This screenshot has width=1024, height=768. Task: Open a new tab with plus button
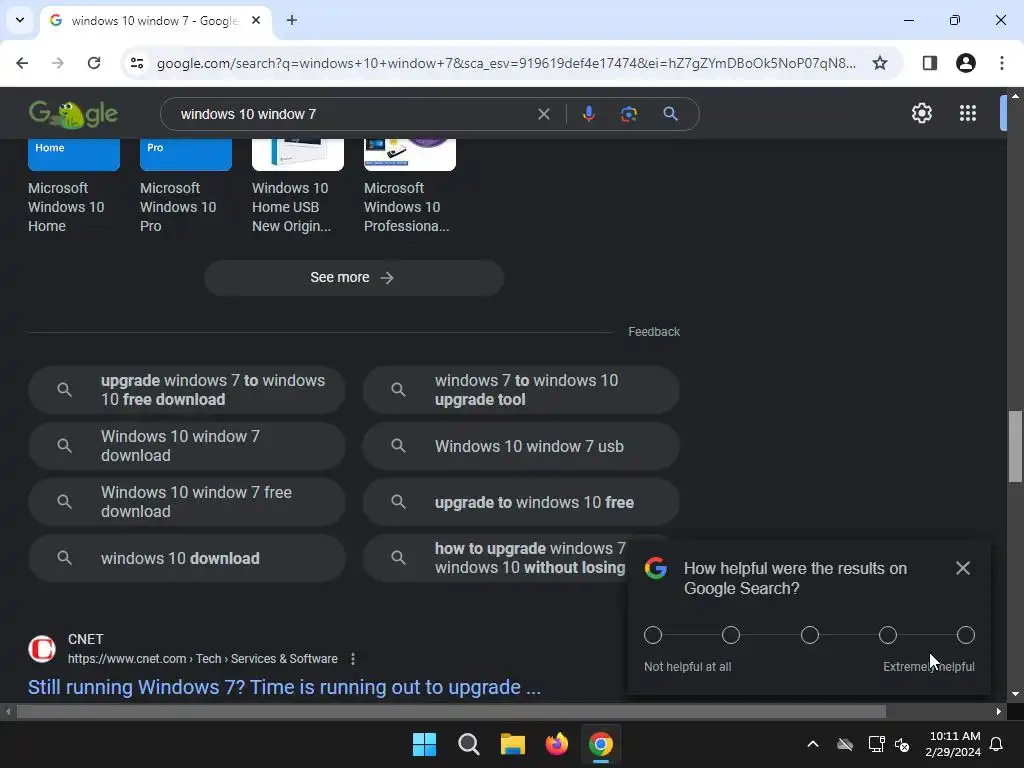(292, 20)
